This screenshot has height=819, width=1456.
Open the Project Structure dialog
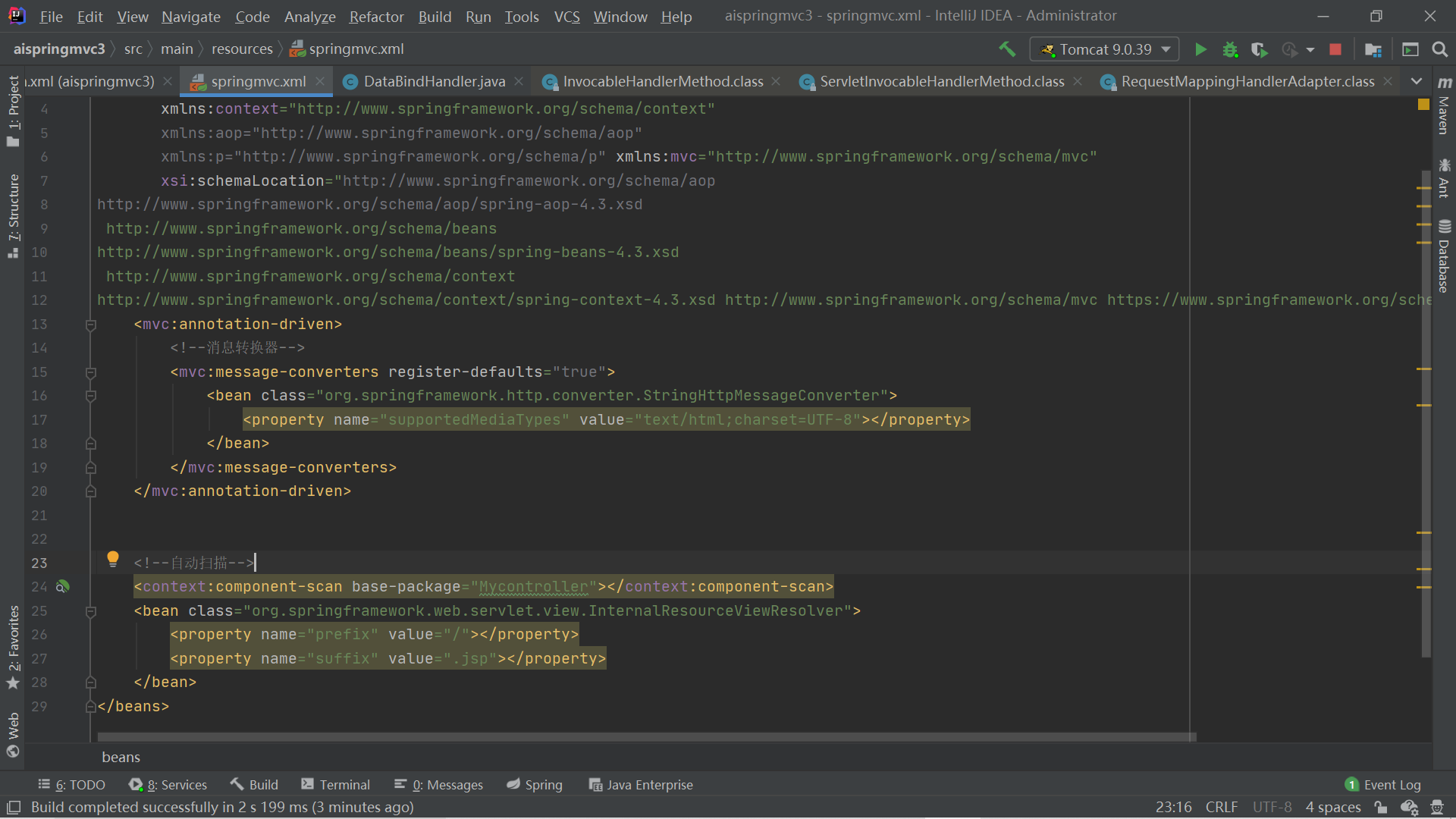(1373, 49)
